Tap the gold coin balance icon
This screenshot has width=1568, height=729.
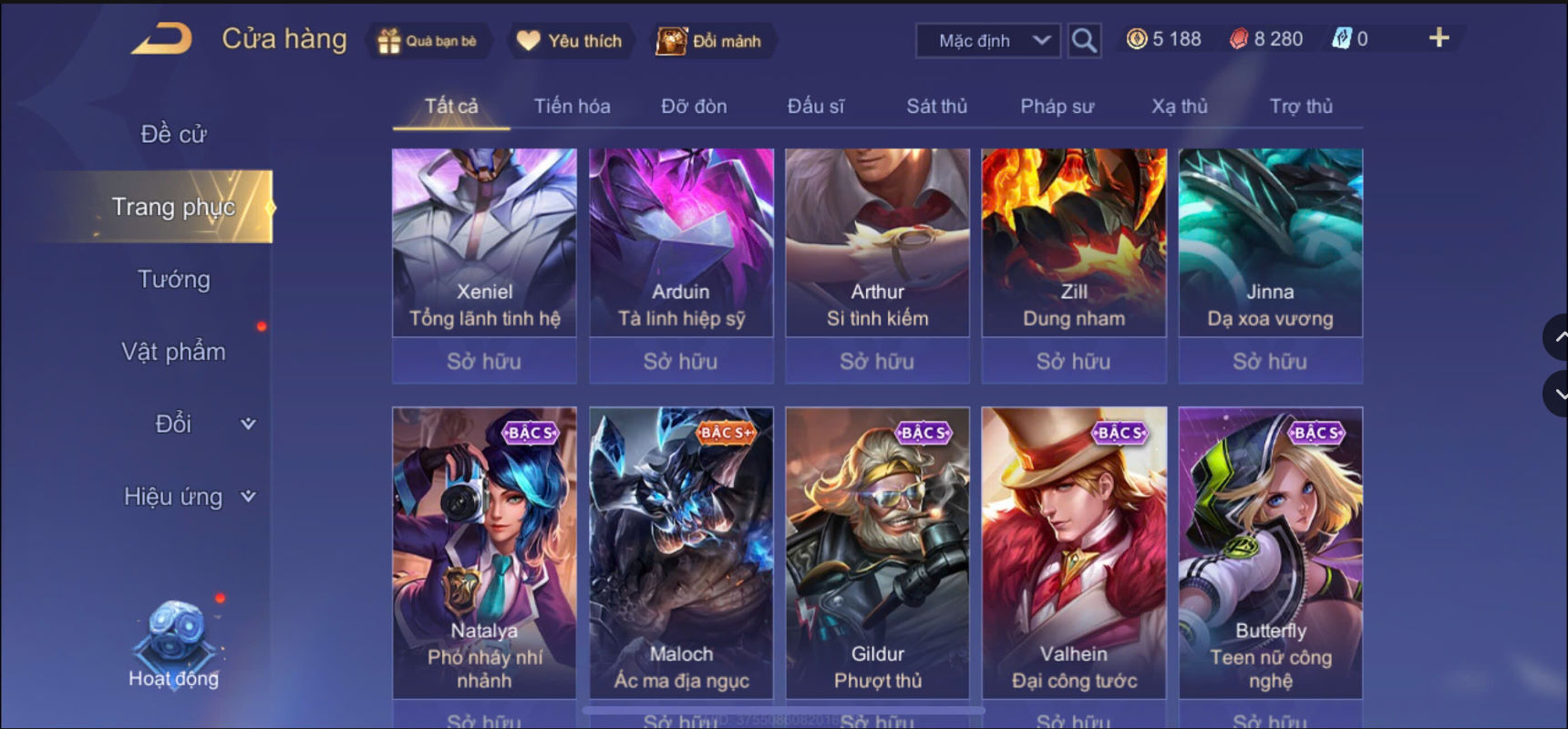(1137, 38)
